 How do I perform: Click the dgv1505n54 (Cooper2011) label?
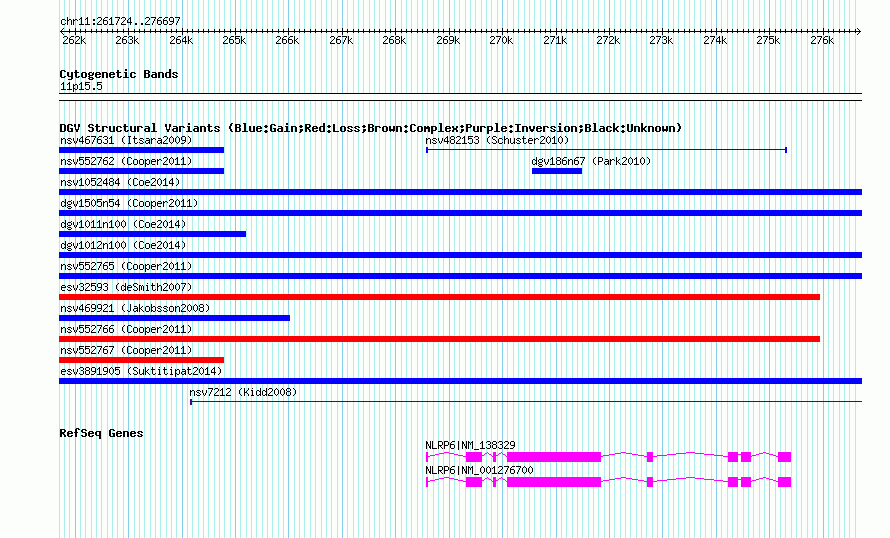click(x=129, y=203)
